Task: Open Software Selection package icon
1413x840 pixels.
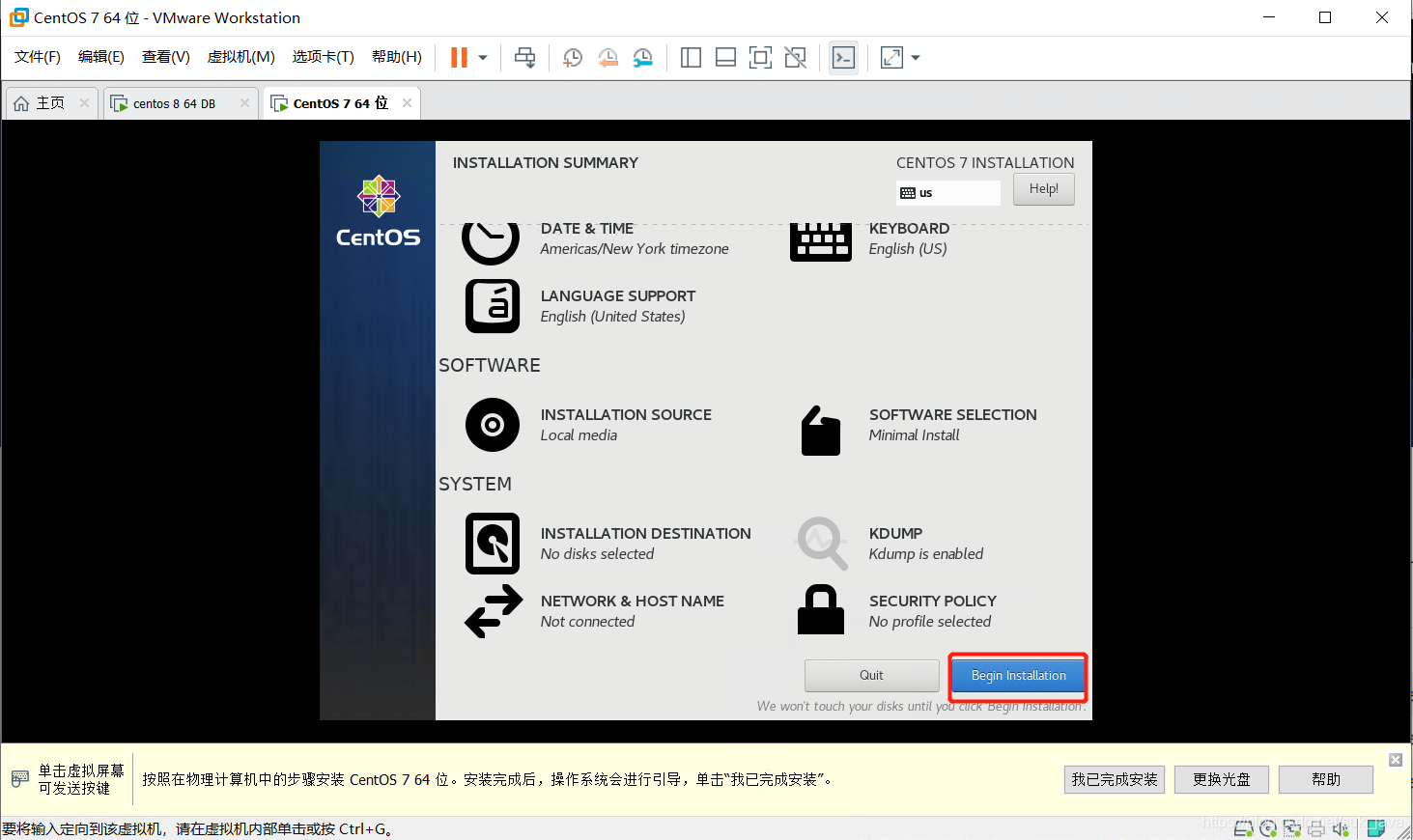Action: [821, 431]
